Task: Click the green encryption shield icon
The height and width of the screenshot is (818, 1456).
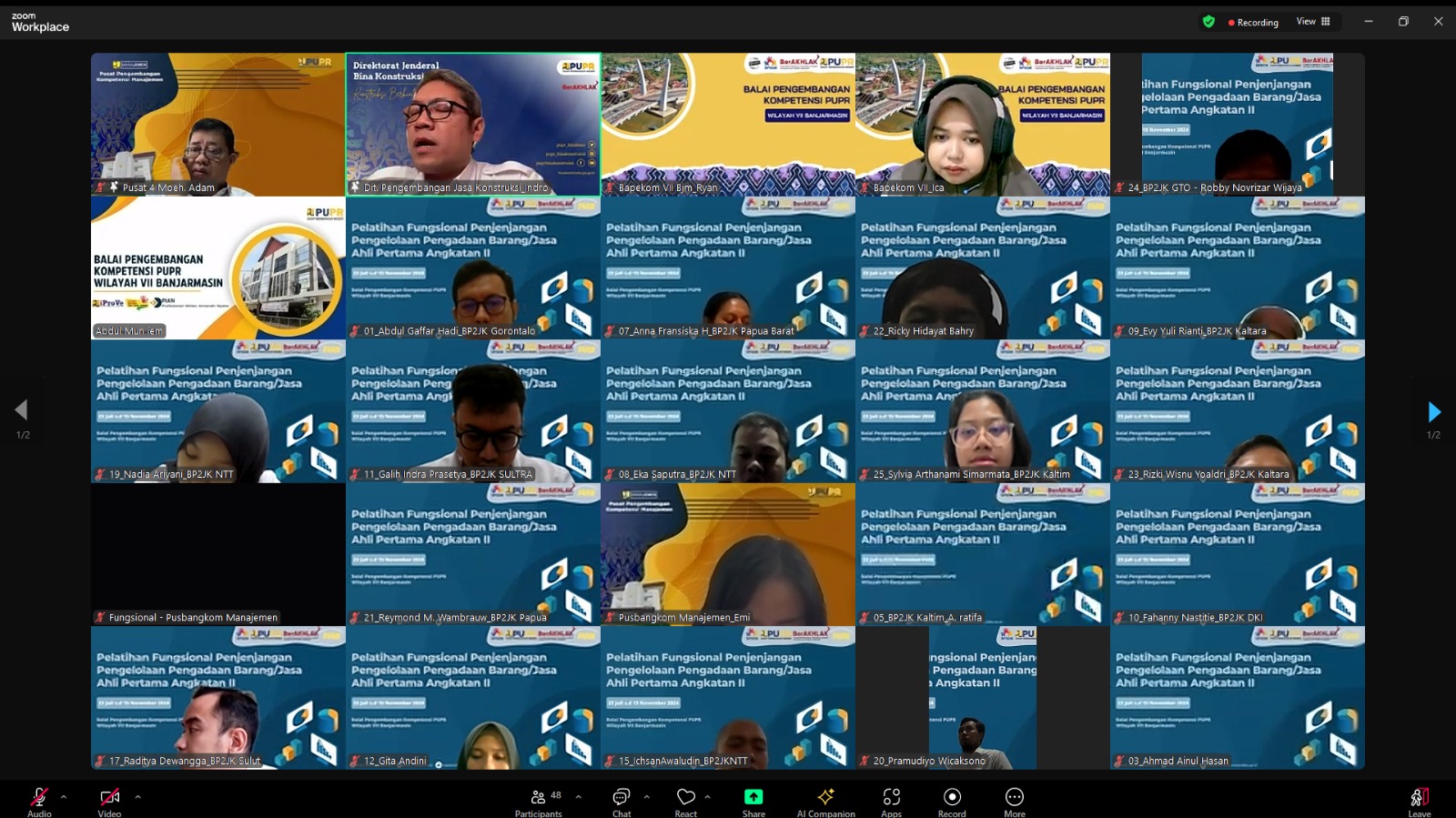Action: point(1208,22)
